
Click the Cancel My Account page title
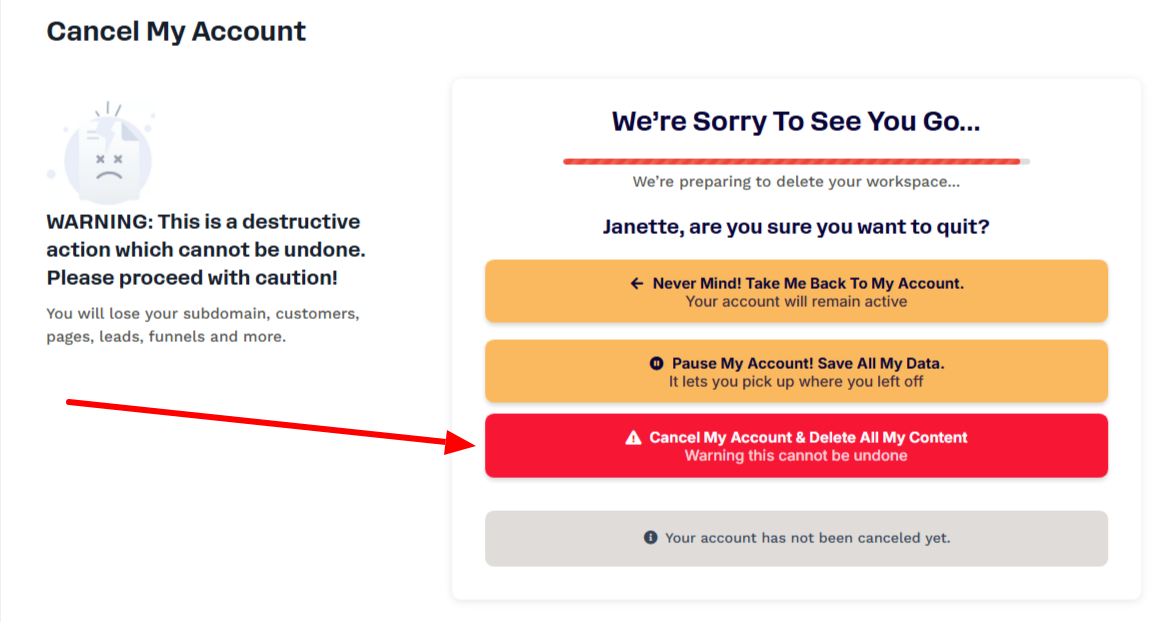coord(176,31)
